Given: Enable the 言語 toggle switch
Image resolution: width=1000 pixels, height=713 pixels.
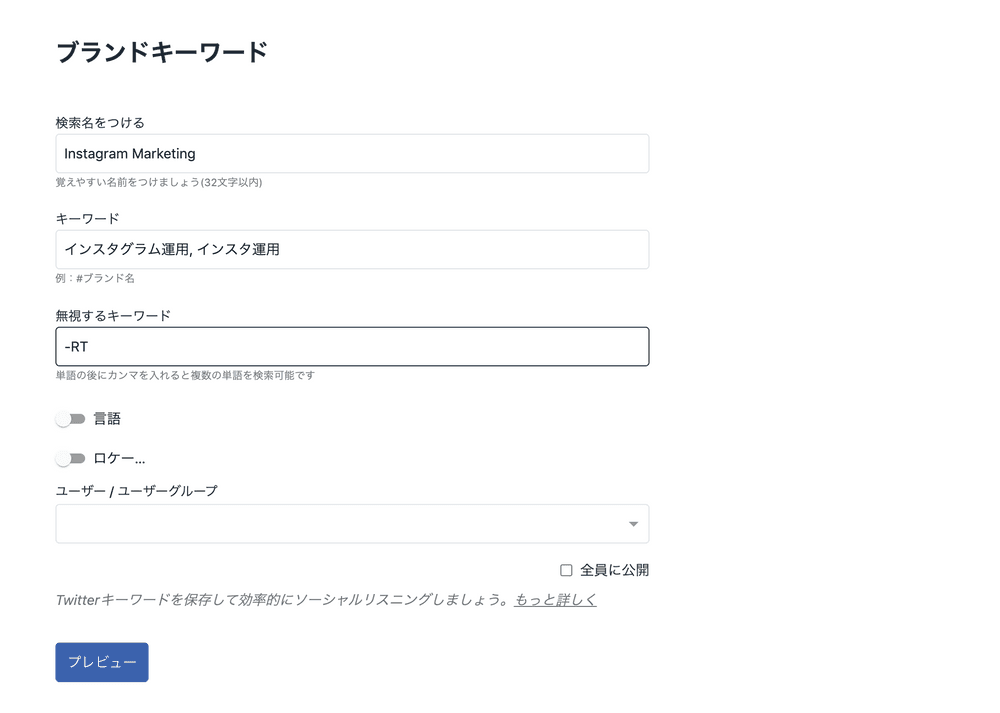Looking at the screenshot, I should click(x=70, y=419).
